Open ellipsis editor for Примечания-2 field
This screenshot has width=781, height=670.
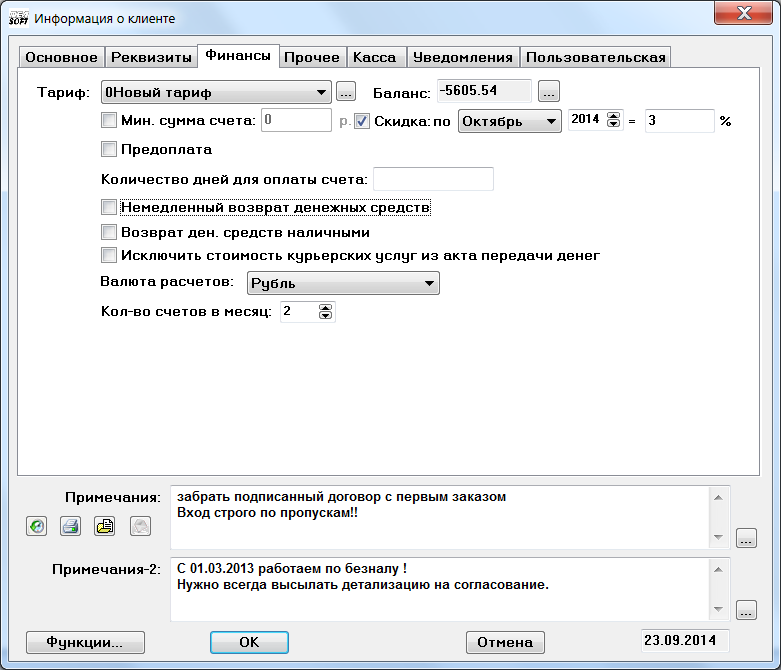point(746,610)
